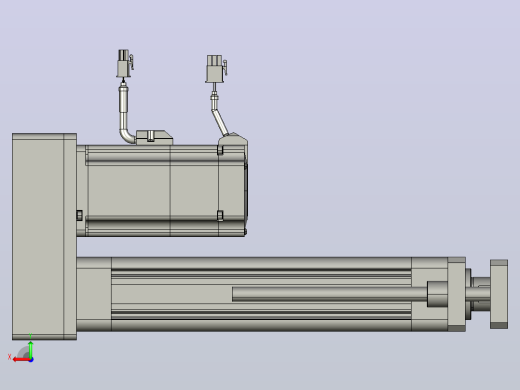
Task: Click the green Y axis arrow of the triad
Action: tap(30, 349)
